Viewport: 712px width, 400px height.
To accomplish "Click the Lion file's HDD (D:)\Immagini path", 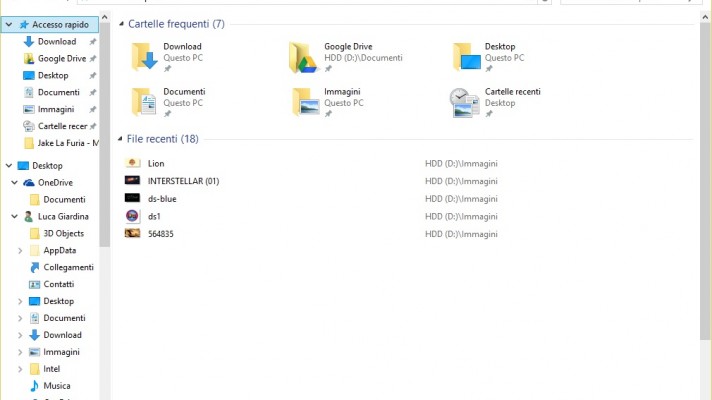I will point(461,163).
